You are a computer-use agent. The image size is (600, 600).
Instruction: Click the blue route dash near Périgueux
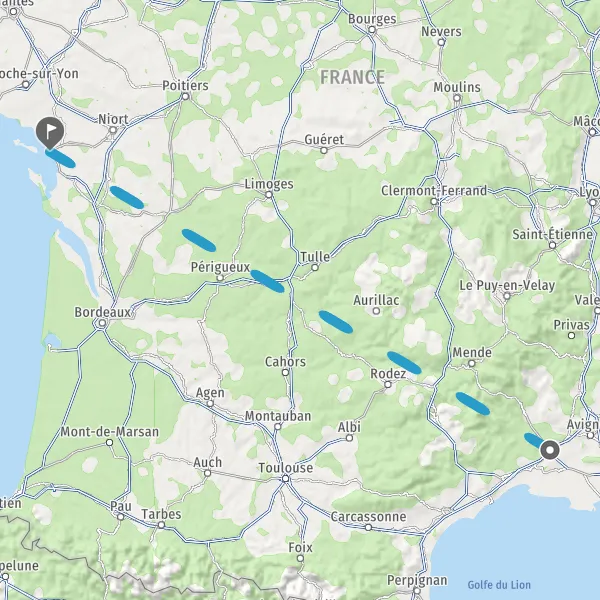(267, 281)
